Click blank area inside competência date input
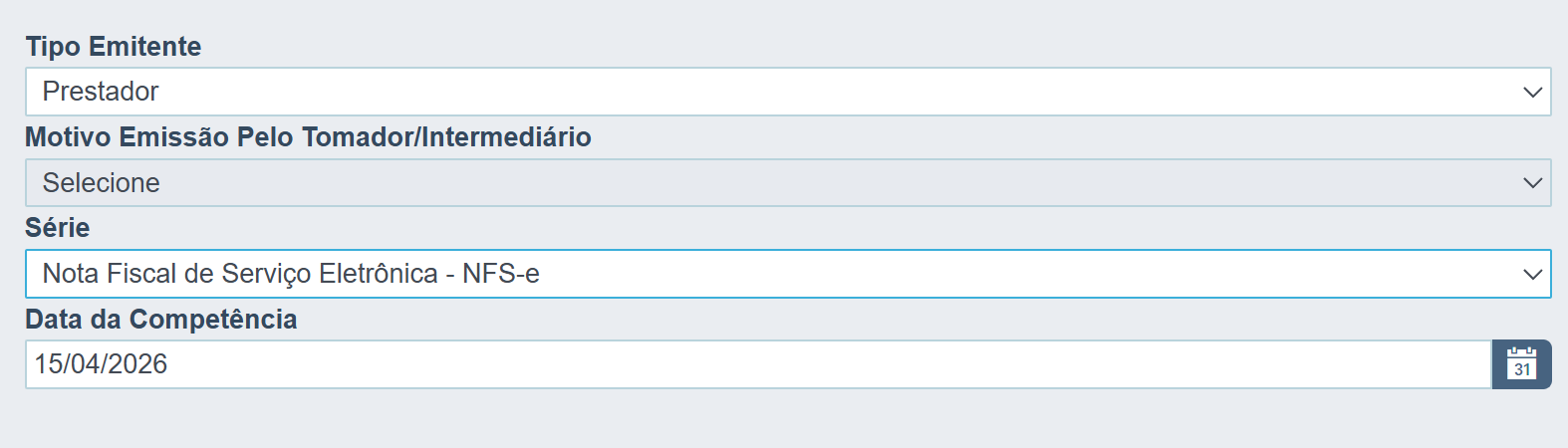This screenshot has width=1568, height=448. 827,364
